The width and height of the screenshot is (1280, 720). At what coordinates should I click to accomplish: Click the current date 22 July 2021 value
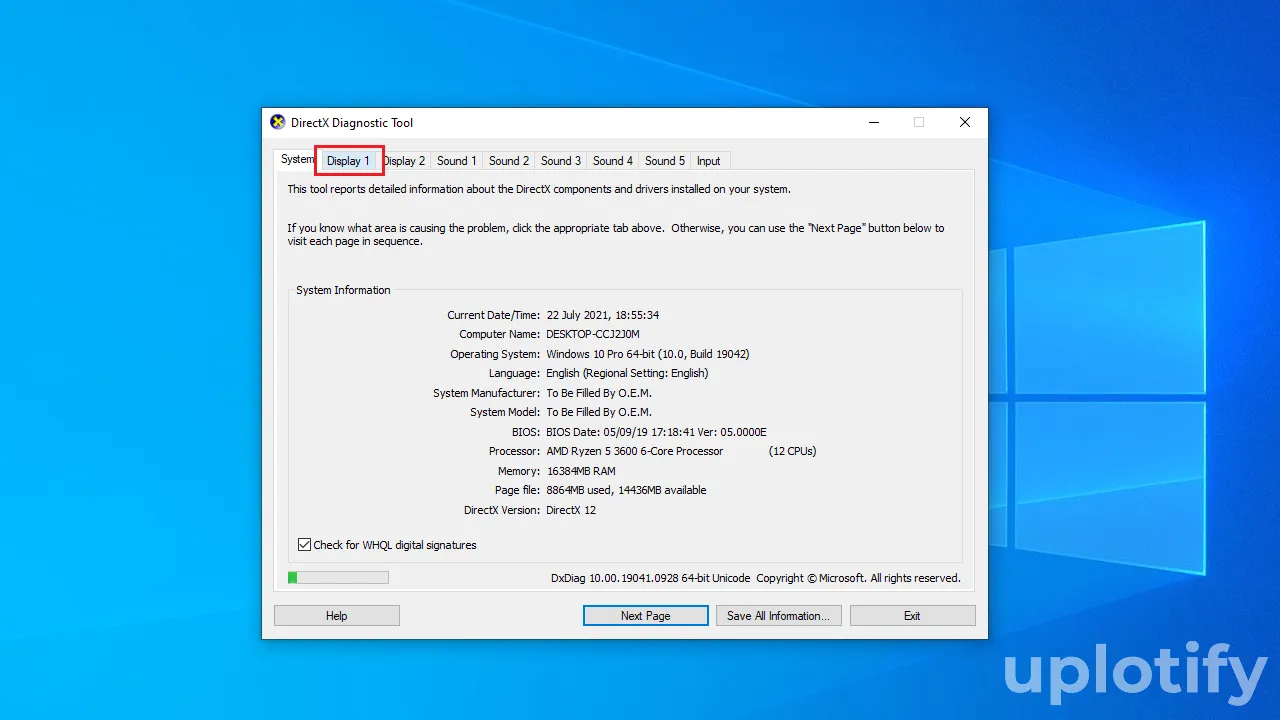click(x=603, y=315)
